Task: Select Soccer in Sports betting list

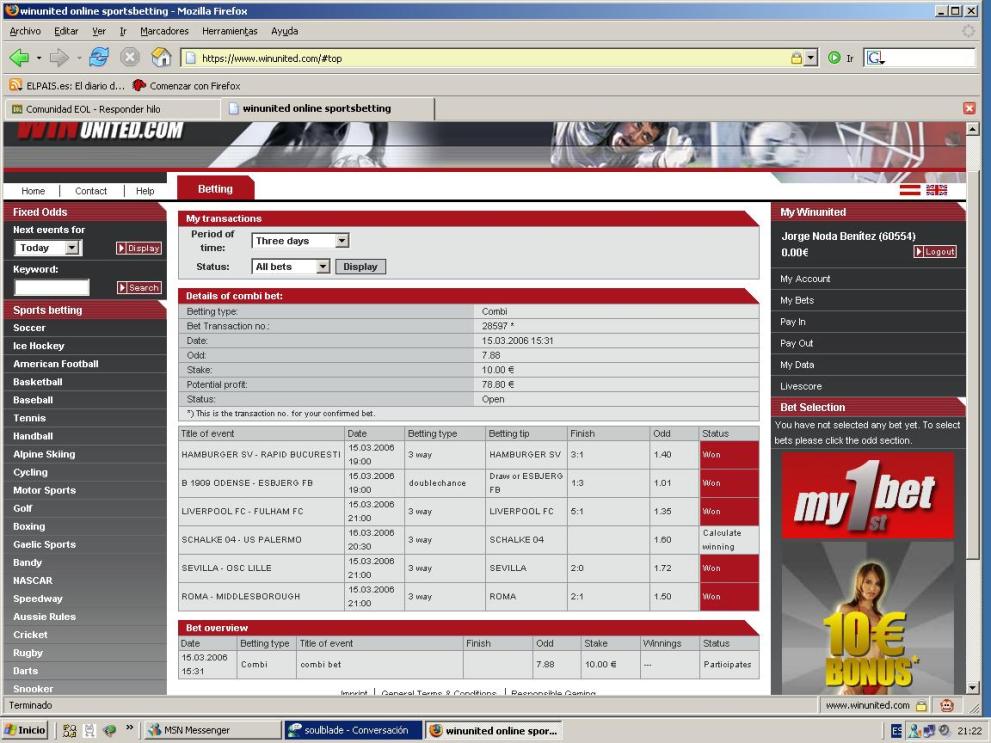Action: click(x=29, y=328)
